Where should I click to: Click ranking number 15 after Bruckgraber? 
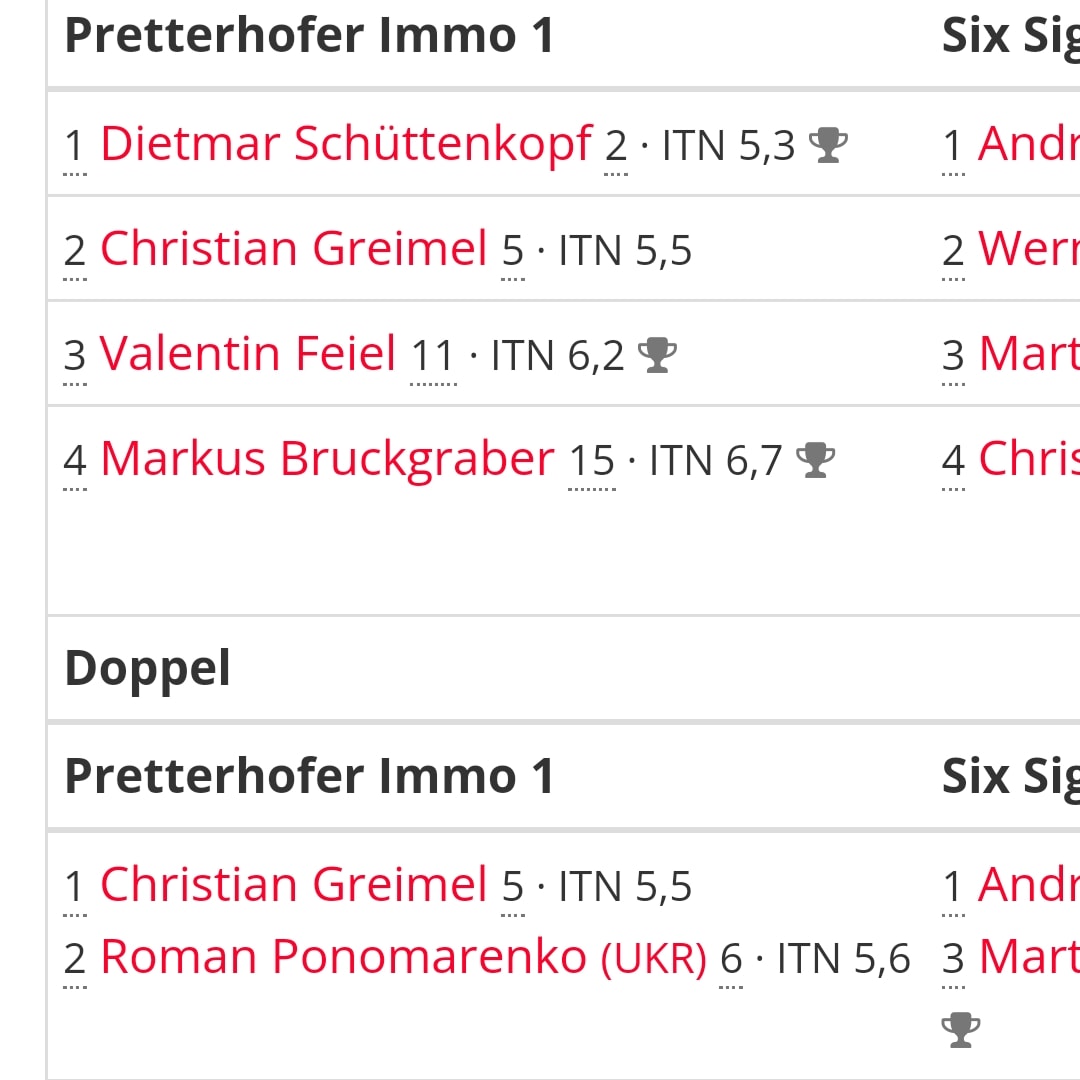point(592,461)
